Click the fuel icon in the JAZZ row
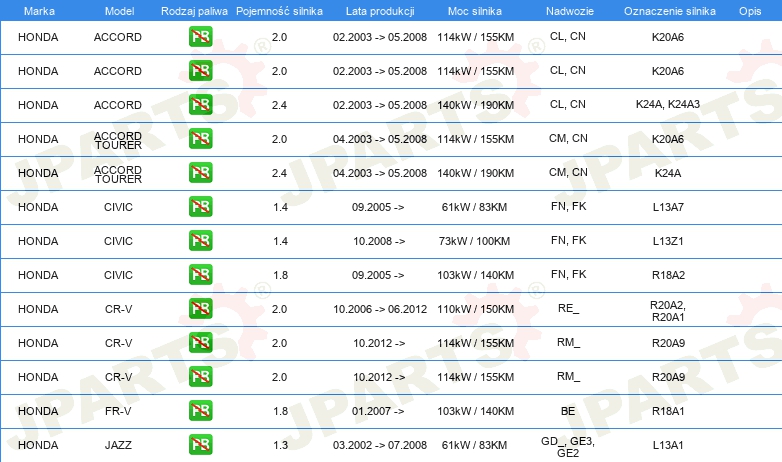 tap(200, 445)
